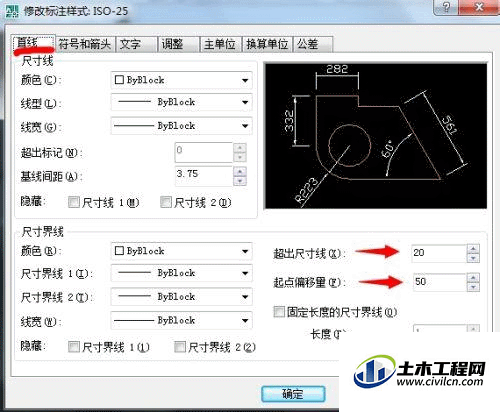Open extension line 颜色(R) dropdown
500x412 pixels.
click(x=181, y=251)
